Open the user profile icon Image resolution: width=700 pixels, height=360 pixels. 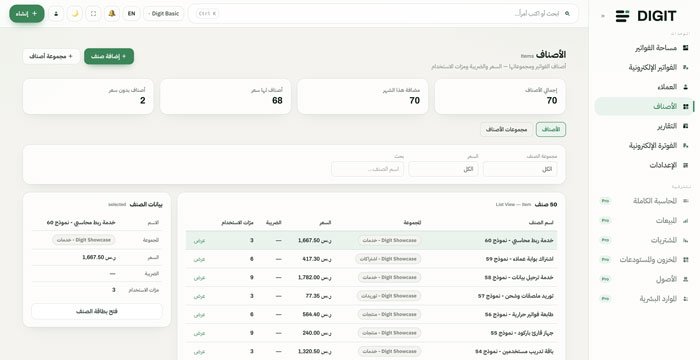click(56, 14)
